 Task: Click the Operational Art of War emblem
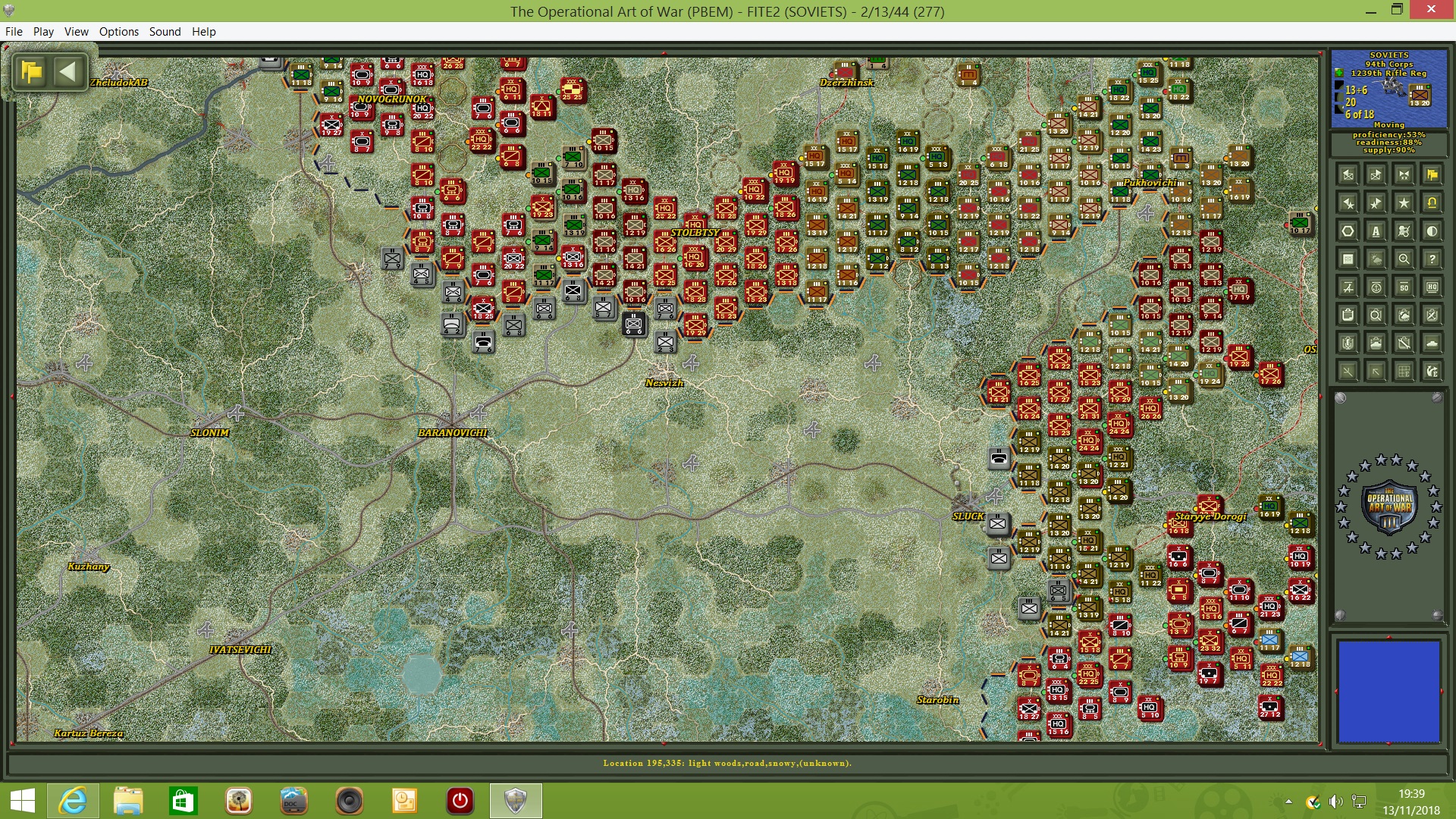(x=1389, y=507)
